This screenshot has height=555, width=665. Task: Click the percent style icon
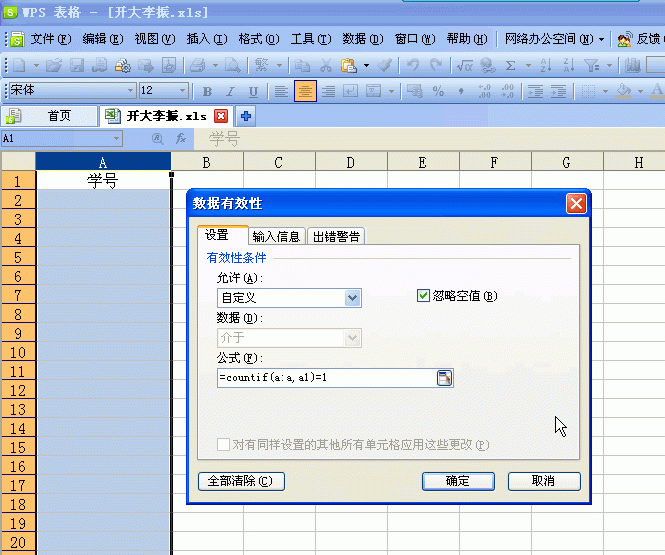tap(438, 91)
